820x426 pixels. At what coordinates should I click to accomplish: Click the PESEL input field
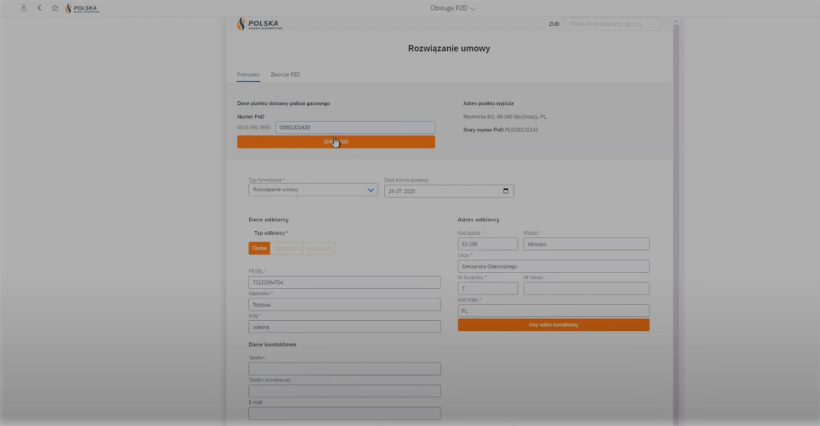coord(344,282)
